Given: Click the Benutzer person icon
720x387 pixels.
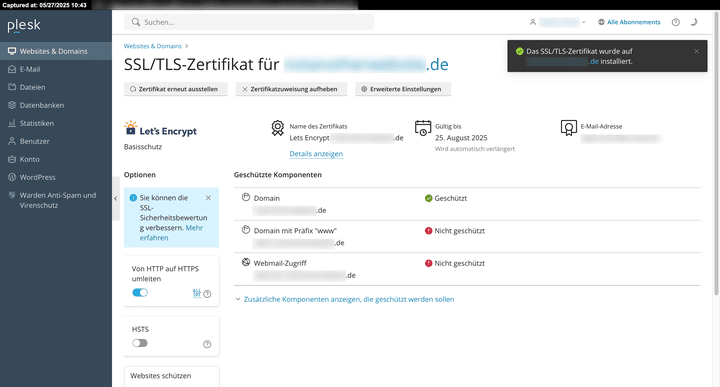Looking at the screenshot, I should [12, 141].
